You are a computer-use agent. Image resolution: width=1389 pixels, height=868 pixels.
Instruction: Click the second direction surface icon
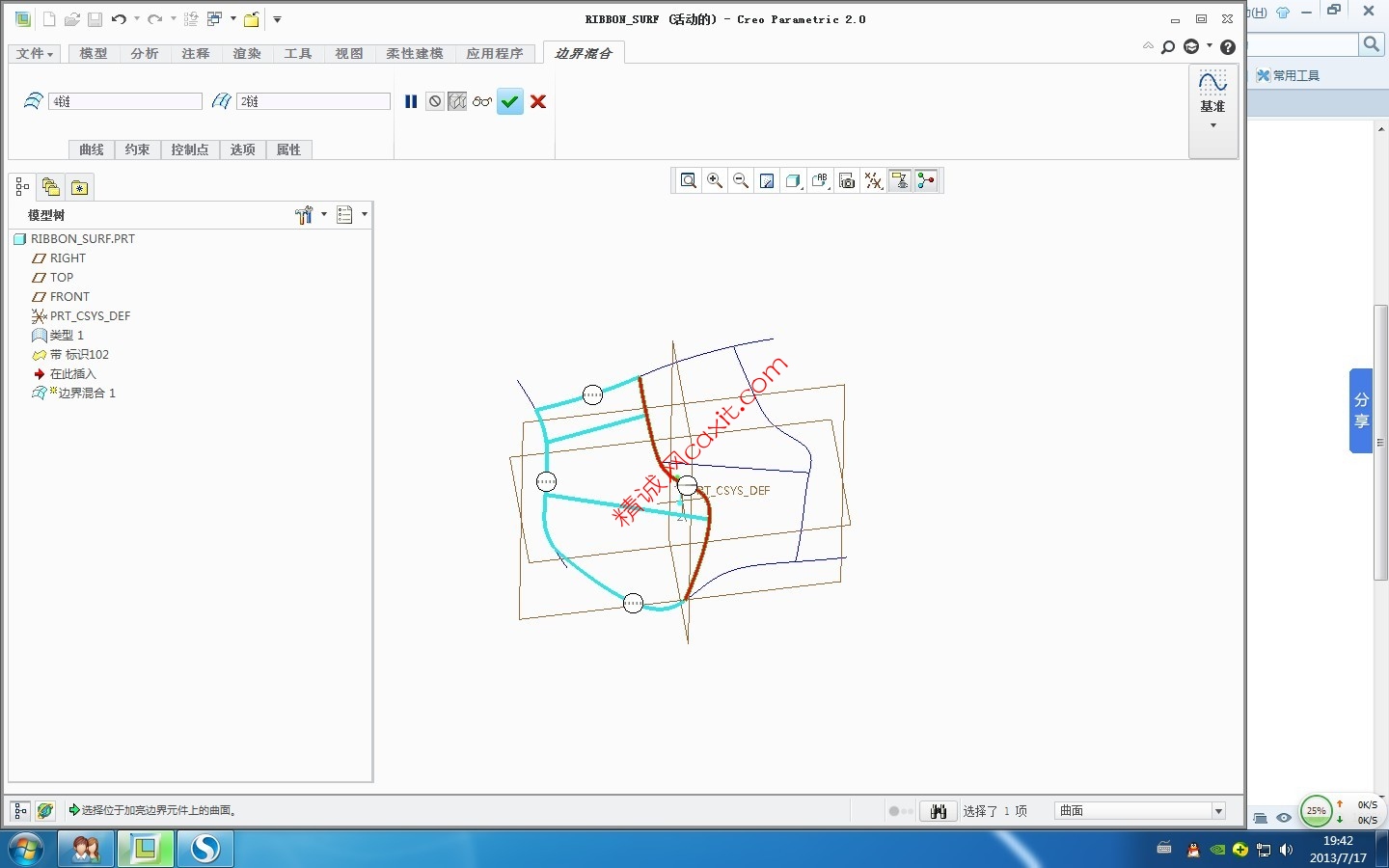[x=222, y=101]
